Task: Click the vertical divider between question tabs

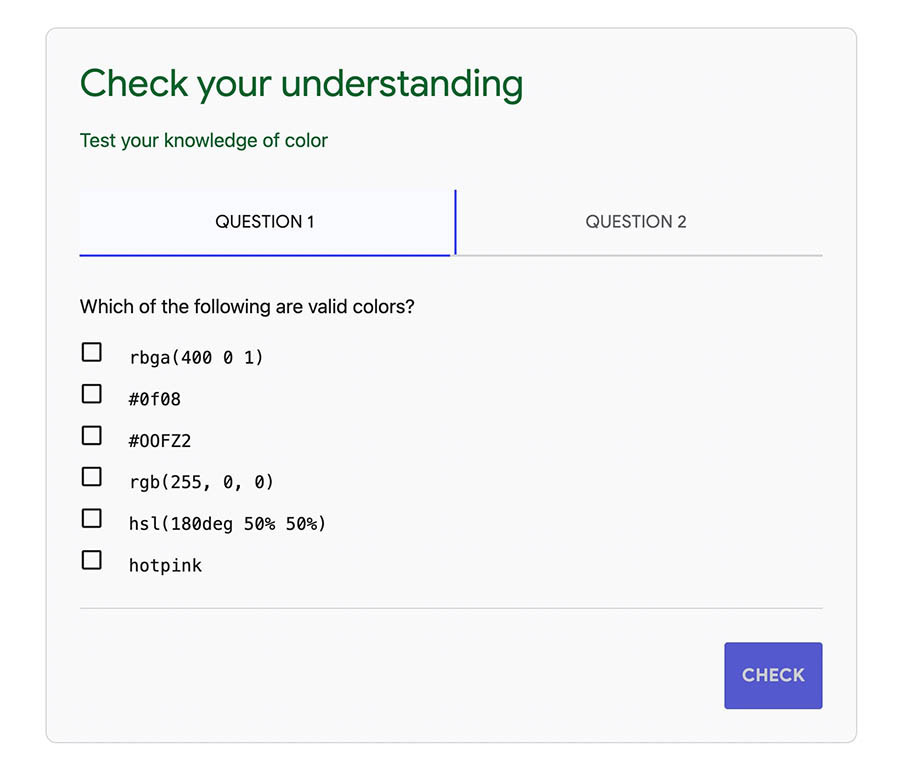Action: 455,222
